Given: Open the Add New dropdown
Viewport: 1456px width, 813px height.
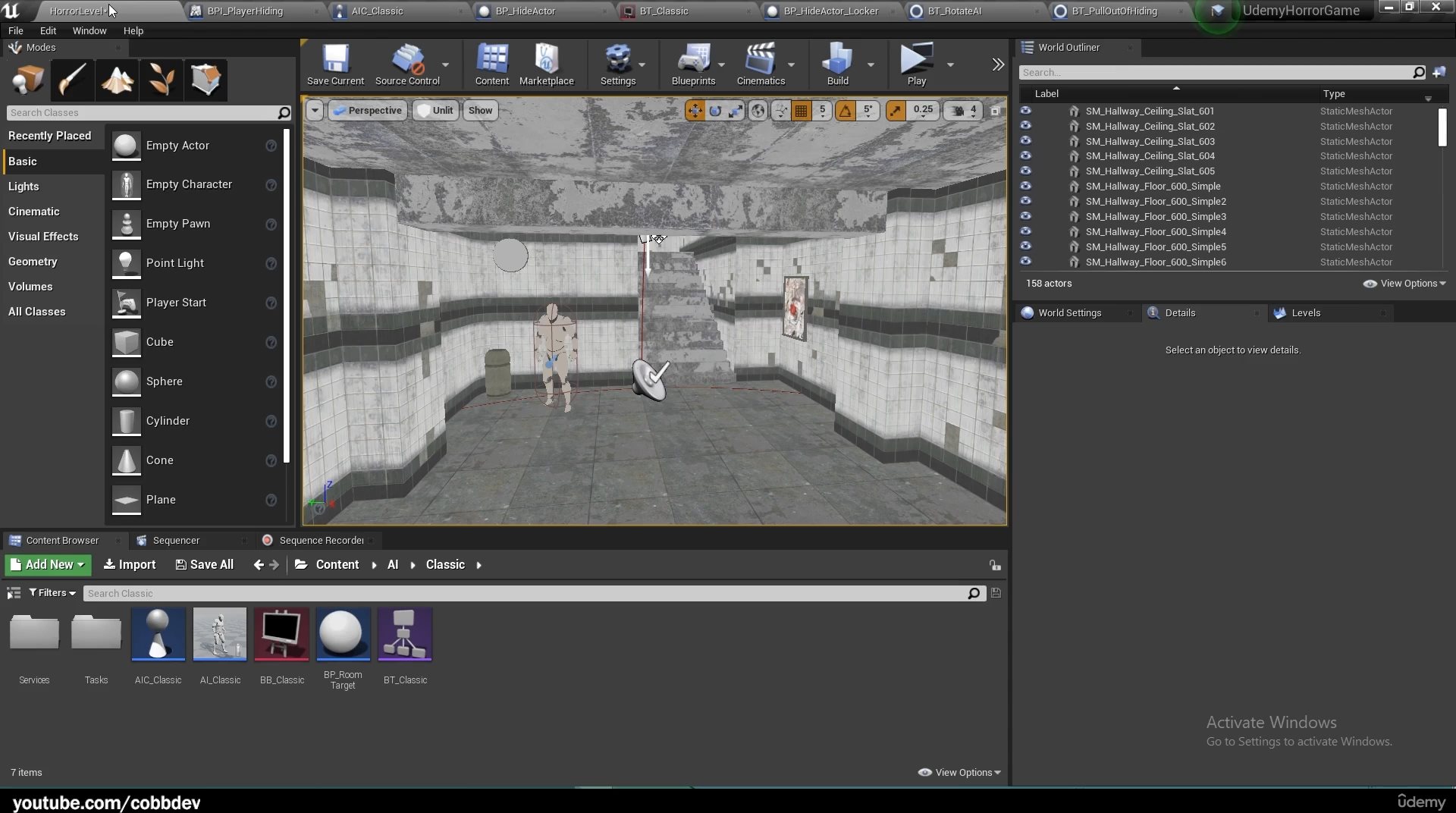Looking at the screenshot, I should click(x=48, y=565).
